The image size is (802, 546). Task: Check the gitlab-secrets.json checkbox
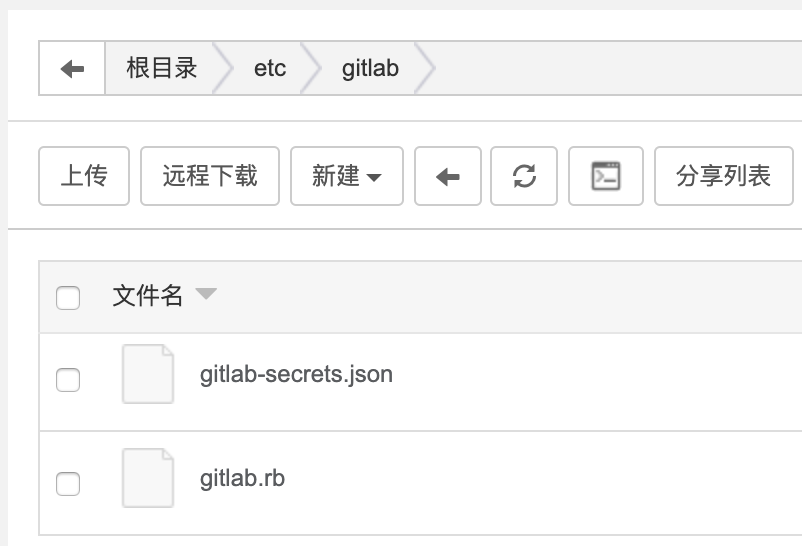pos(68,380)
